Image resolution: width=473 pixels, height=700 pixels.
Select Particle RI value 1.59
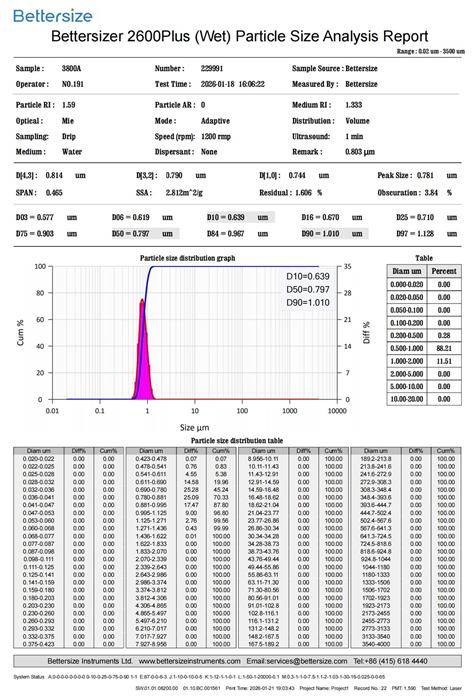pyautogui.click(x=68, y=105)
